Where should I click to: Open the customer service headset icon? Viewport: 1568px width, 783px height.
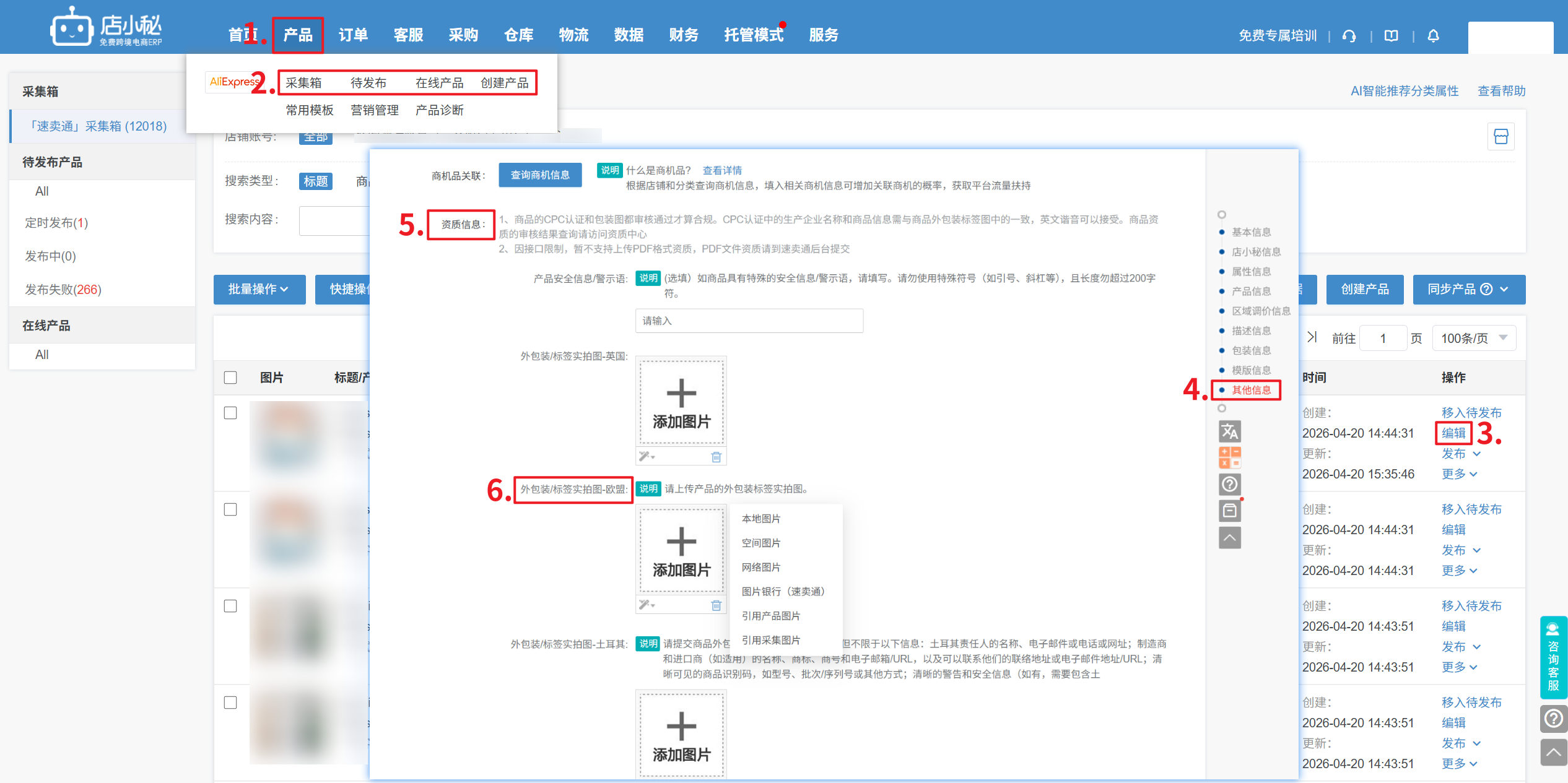coord(1349,36)
